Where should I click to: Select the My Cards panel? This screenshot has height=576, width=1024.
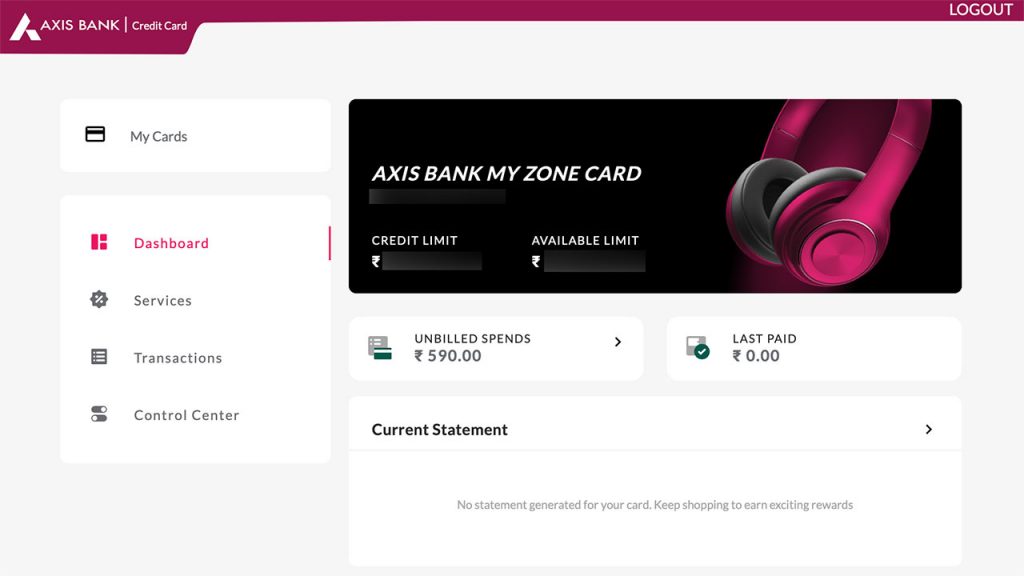coord(196,135)
